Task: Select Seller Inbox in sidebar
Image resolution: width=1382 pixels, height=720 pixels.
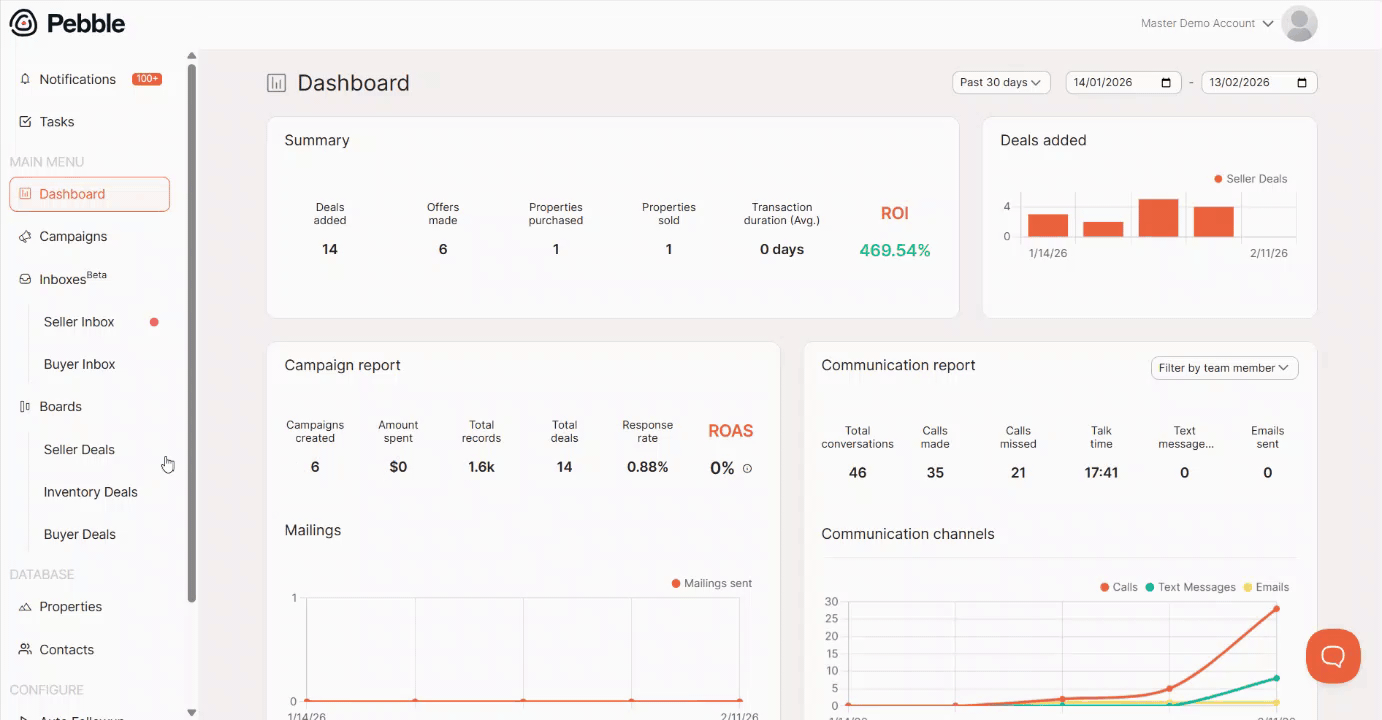Action: (x=79, y=322)
